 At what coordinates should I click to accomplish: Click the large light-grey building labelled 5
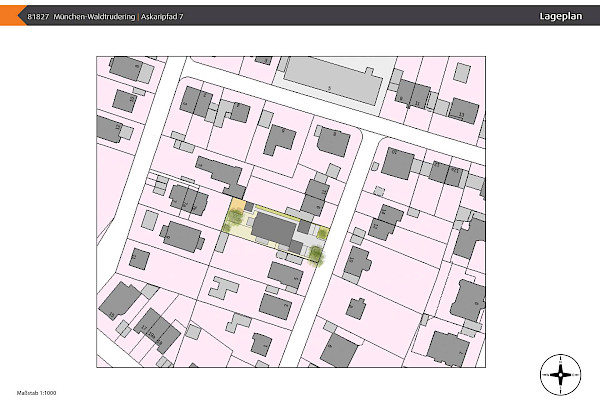(332, 82)
